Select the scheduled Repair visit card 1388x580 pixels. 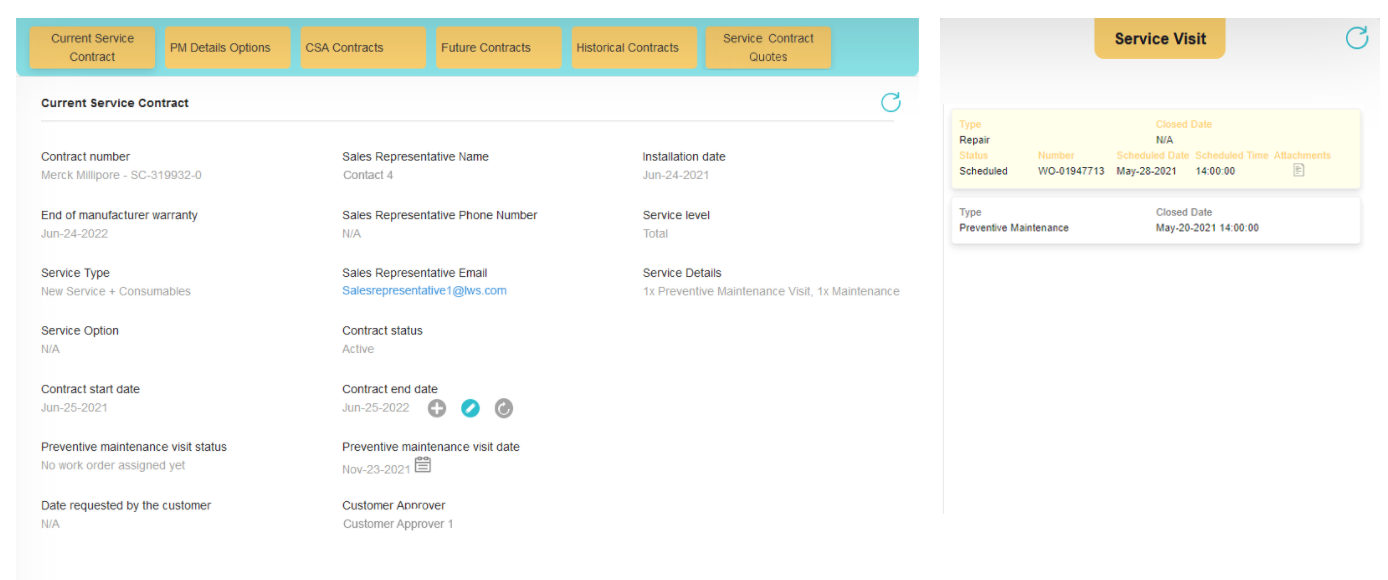click(1155, 148)
